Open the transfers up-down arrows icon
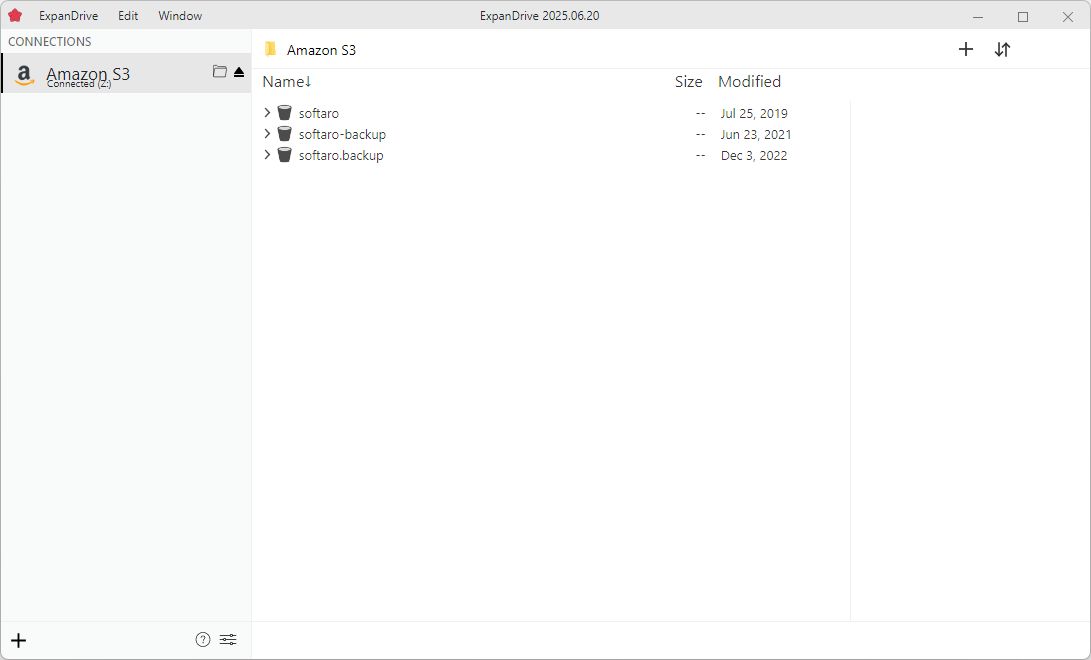Viewport: 1091px width, 660px height. [1002, 49]
